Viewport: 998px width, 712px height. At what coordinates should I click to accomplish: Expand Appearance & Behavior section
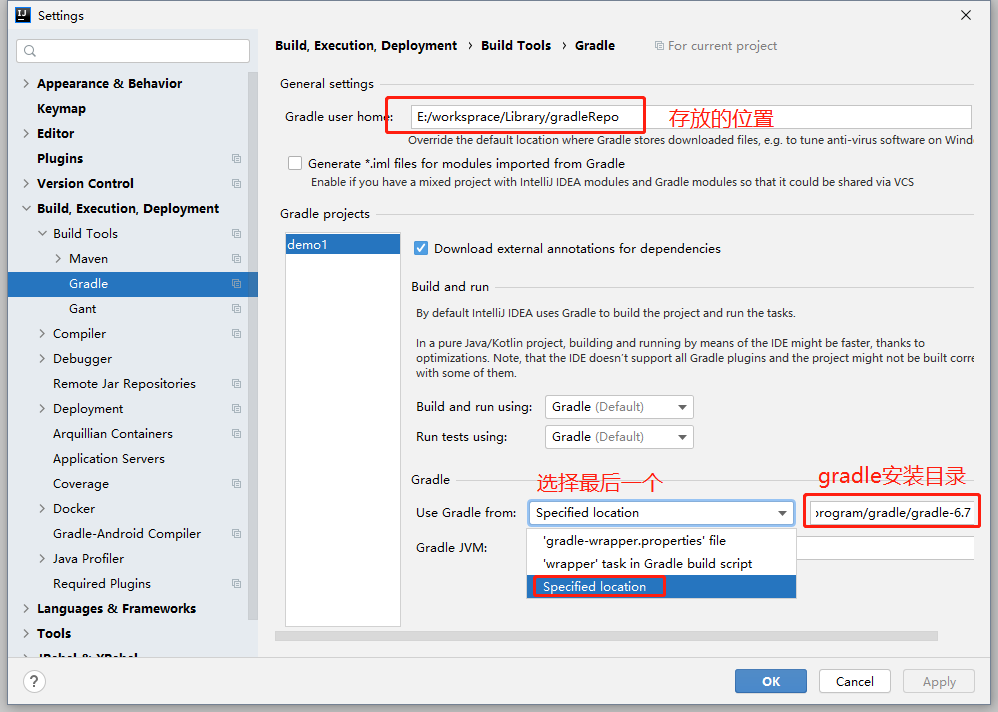[x=26, y=83]
